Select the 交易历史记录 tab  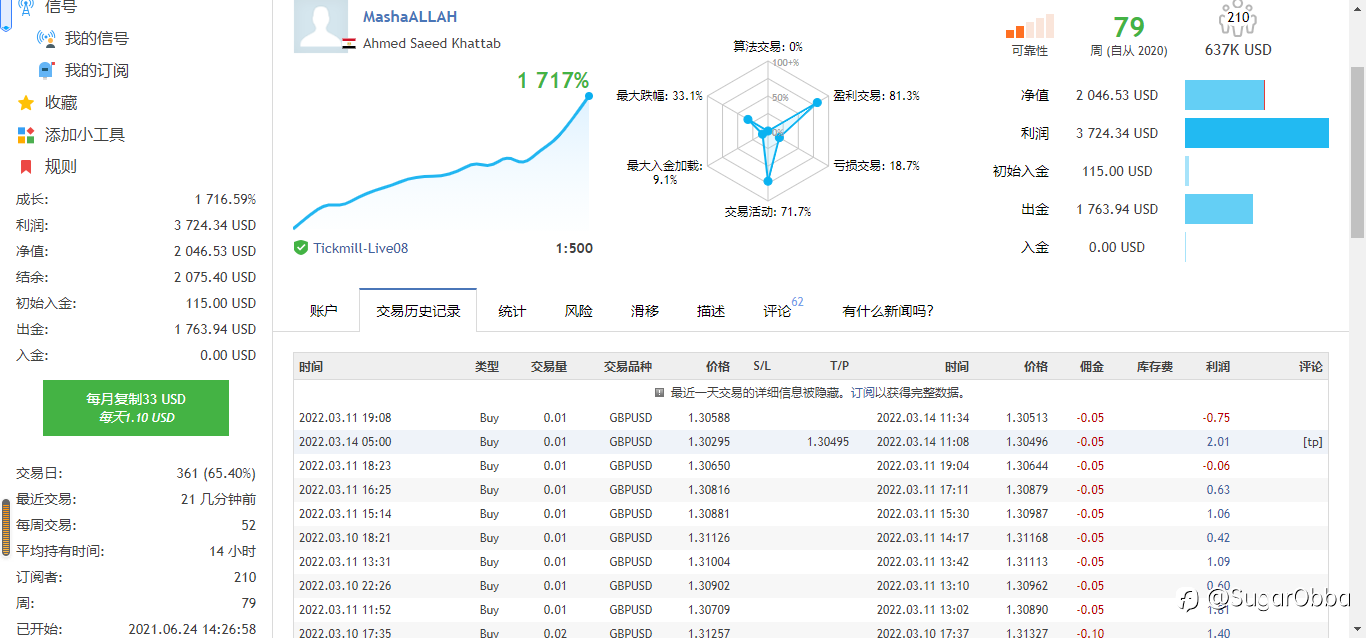418,311
